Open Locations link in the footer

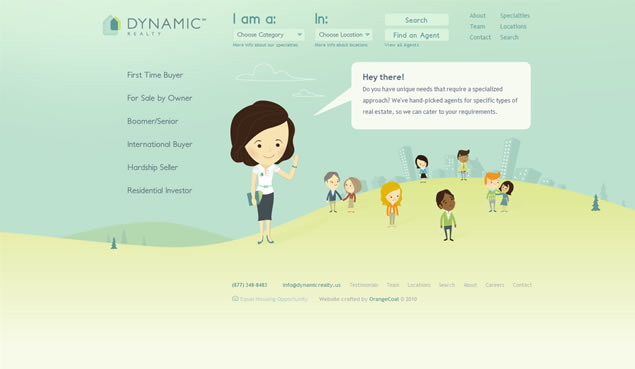pos(419,285)
